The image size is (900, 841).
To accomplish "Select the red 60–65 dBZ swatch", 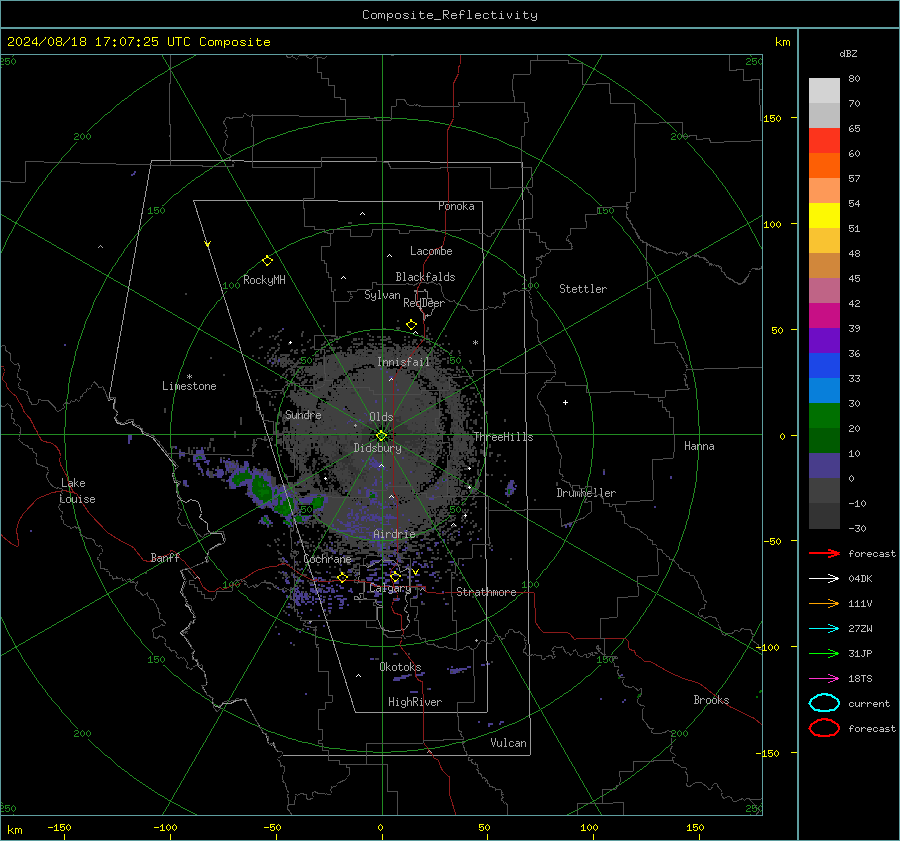I will coord(824,141).
